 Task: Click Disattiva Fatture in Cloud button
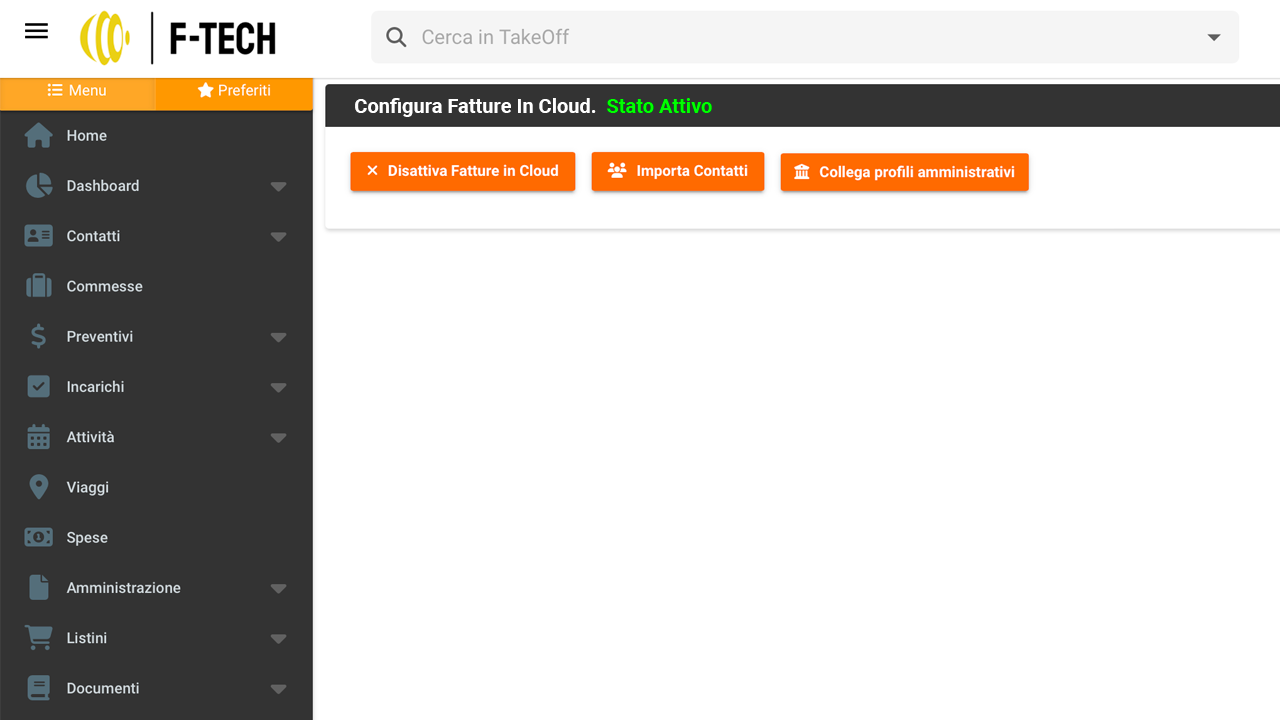[x=463, y=171]
